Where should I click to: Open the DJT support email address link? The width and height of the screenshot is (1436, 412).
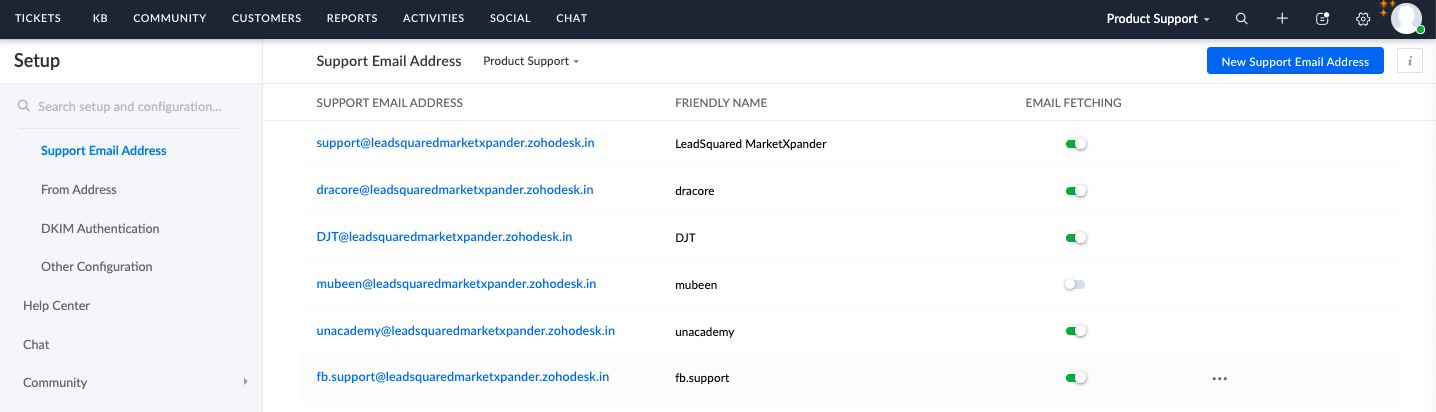(444, 237)
